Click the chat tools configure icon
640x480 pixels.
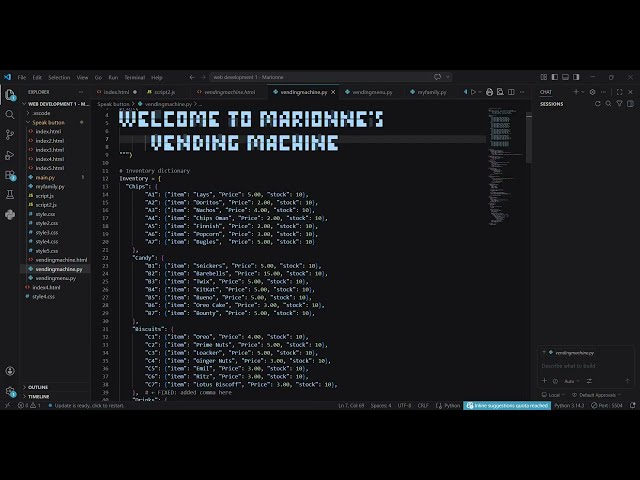click(589, 381)
